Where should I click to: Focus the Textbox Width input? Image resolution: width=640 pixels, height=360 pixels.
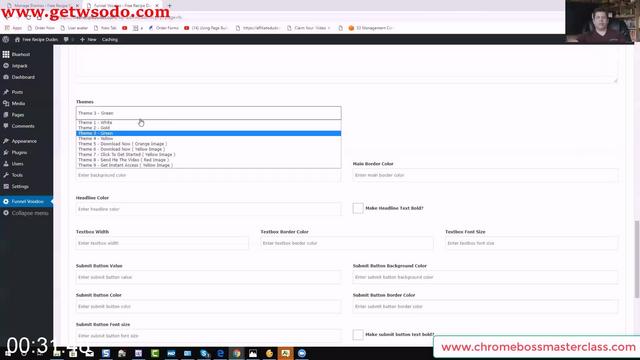(x=162, y=243)
